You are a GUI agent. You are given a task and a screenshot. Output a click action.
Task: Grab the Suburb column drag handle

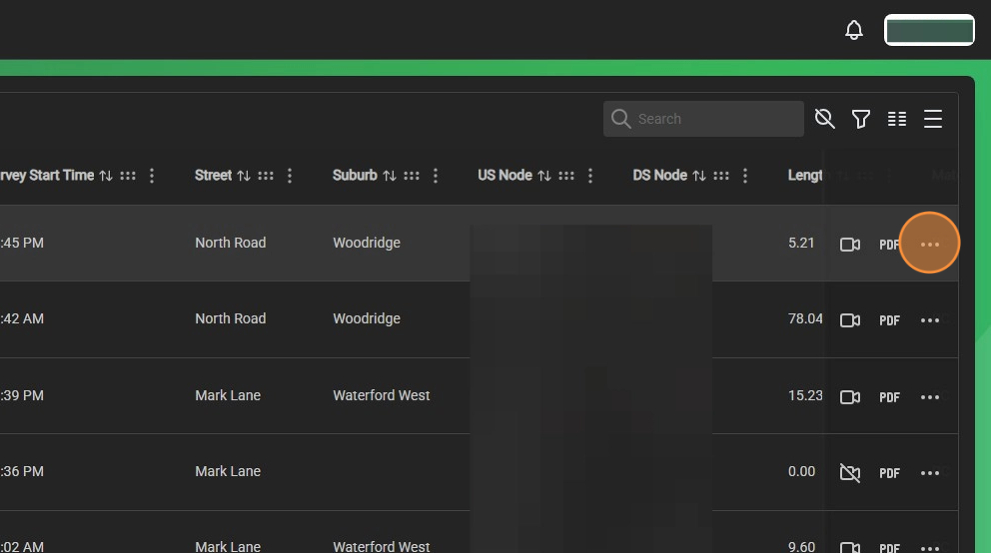click(x=411, y=176)
